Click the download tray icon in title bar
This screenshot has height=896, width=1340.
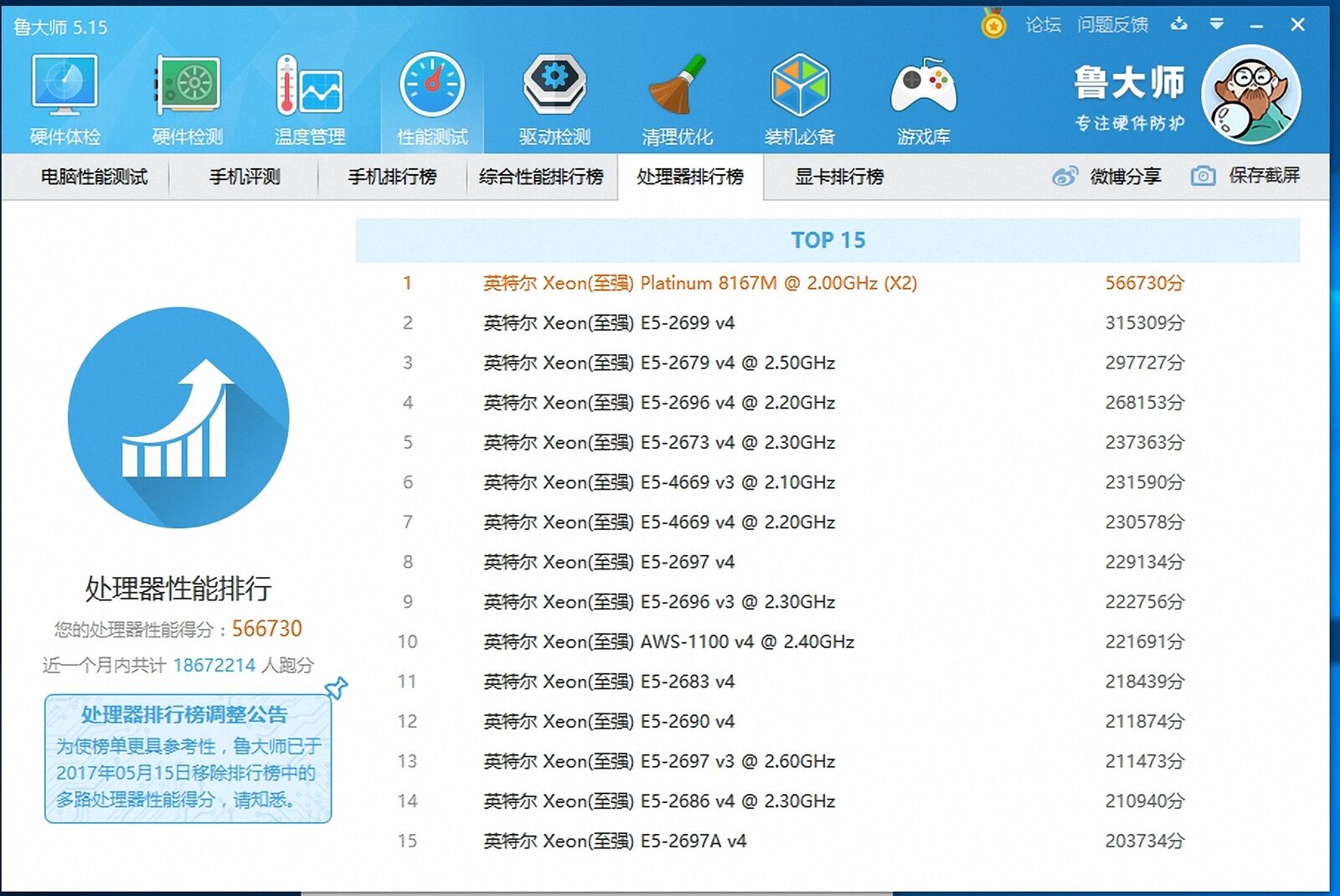[x=1179, y=23]
